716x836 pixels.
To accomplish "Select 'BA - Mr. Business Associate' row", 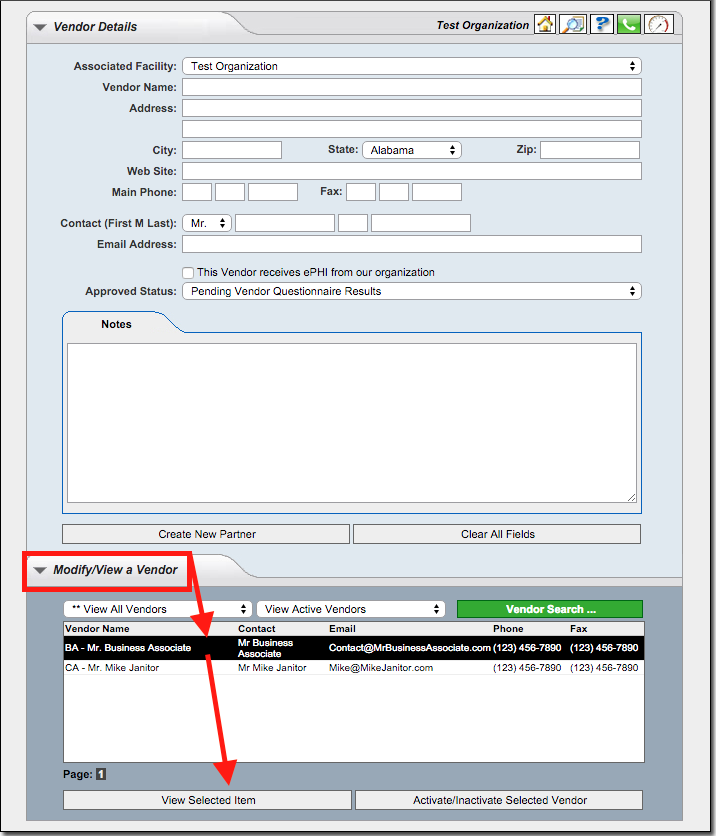I will pos(353,648).
